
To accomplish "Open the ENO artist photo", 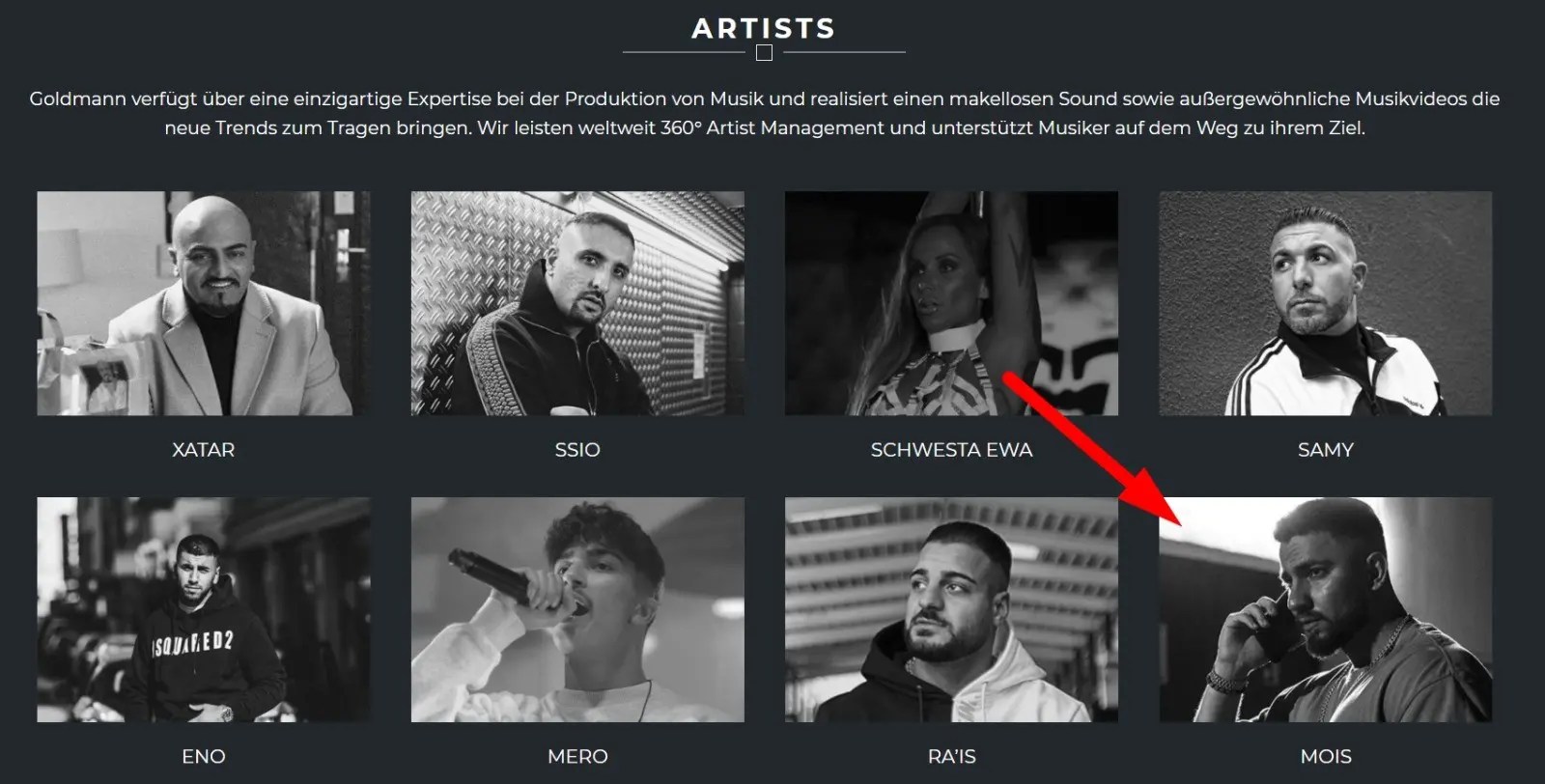I will (203, 609).
